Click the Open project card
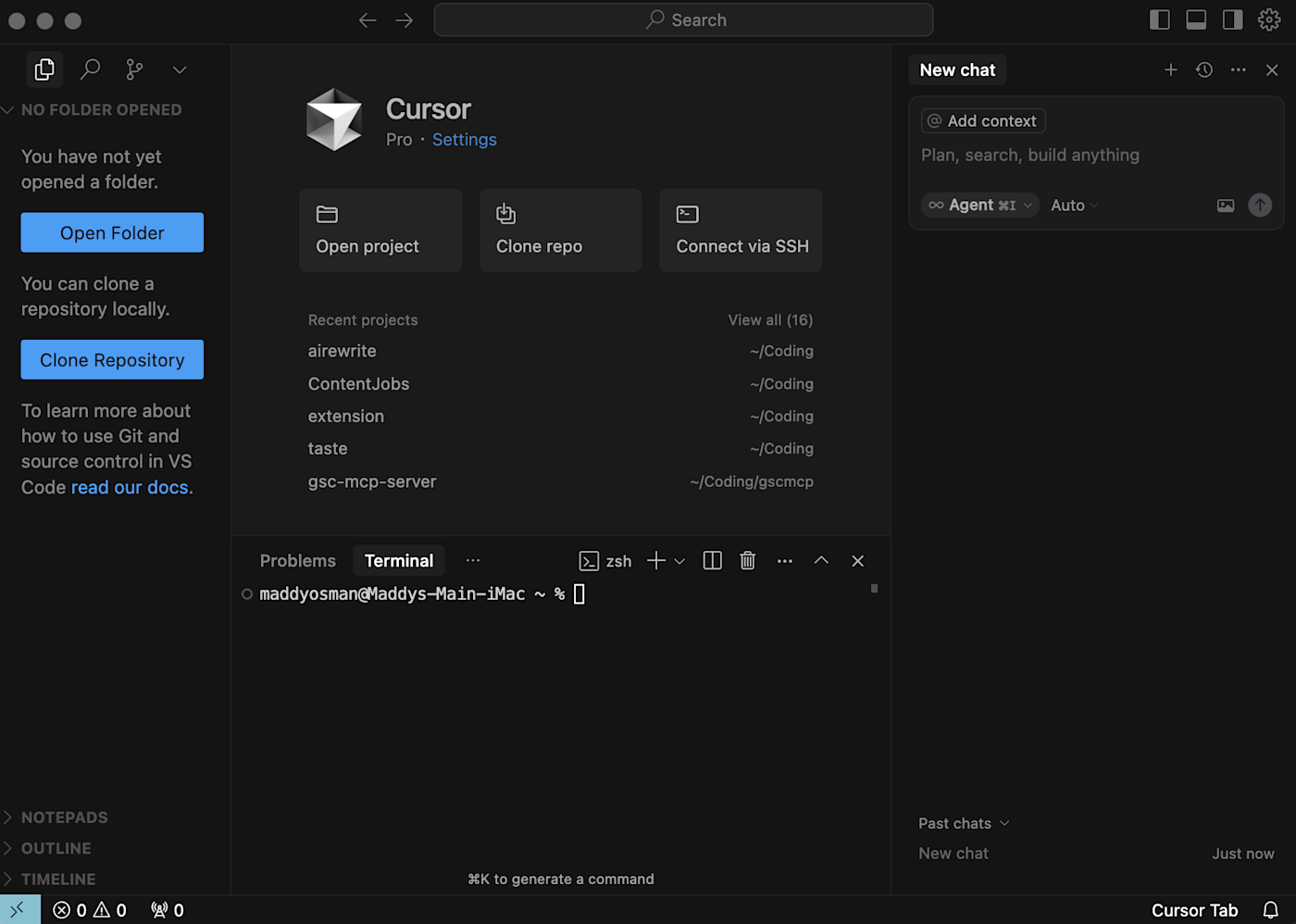Viewport: 1296px width, 924px height. (380, 231)
